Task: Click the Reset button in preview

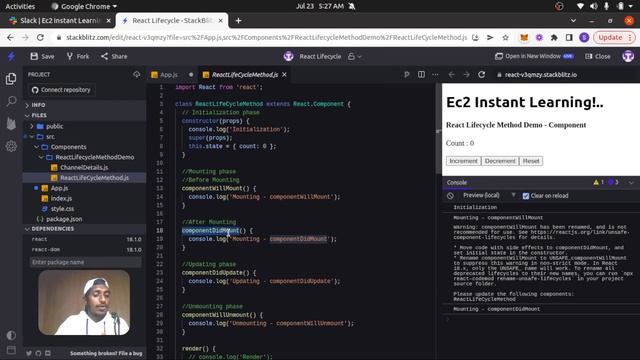Action: (x=531, y=161)
